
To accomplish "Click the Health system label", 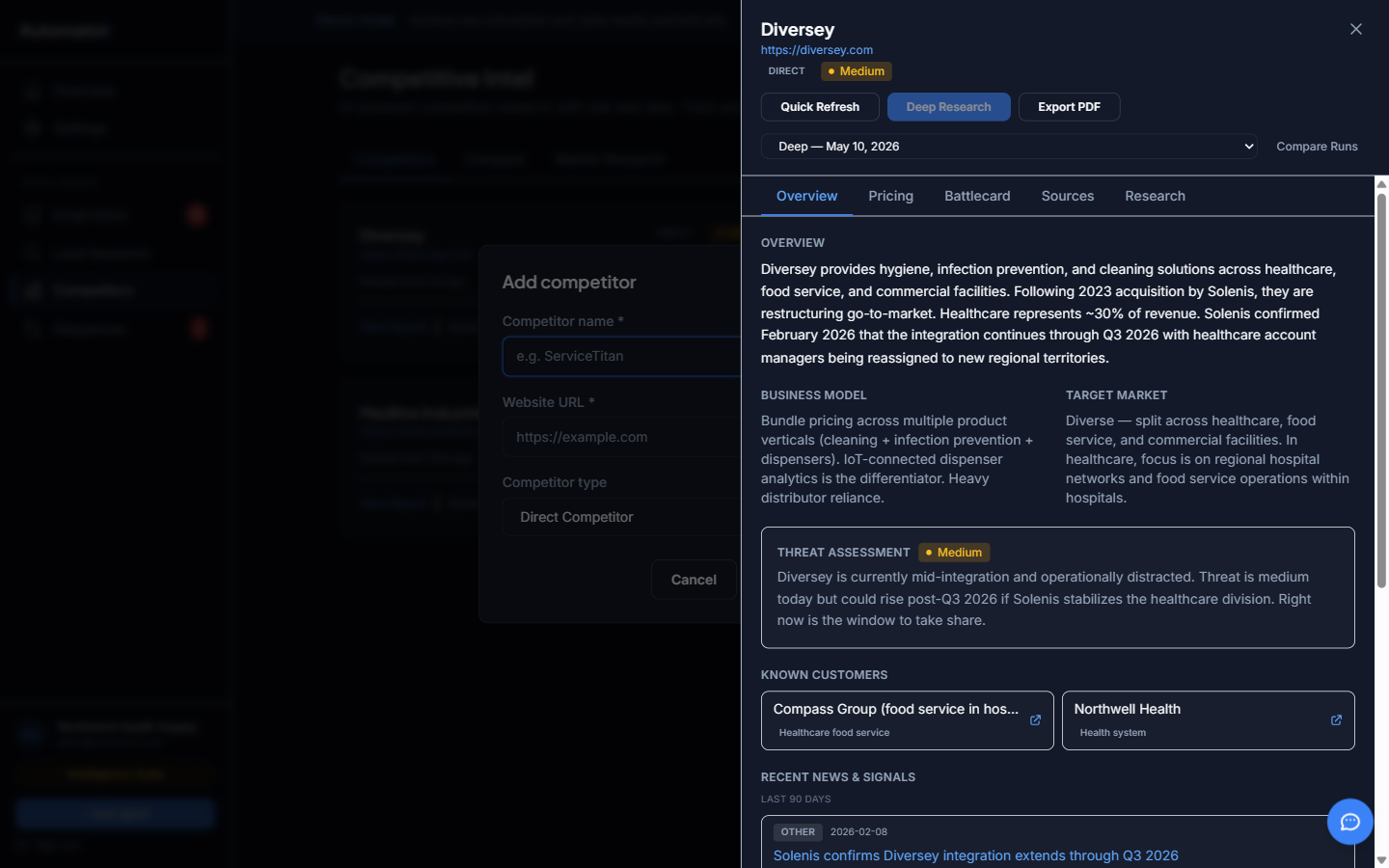I will tap(1113, 733).
